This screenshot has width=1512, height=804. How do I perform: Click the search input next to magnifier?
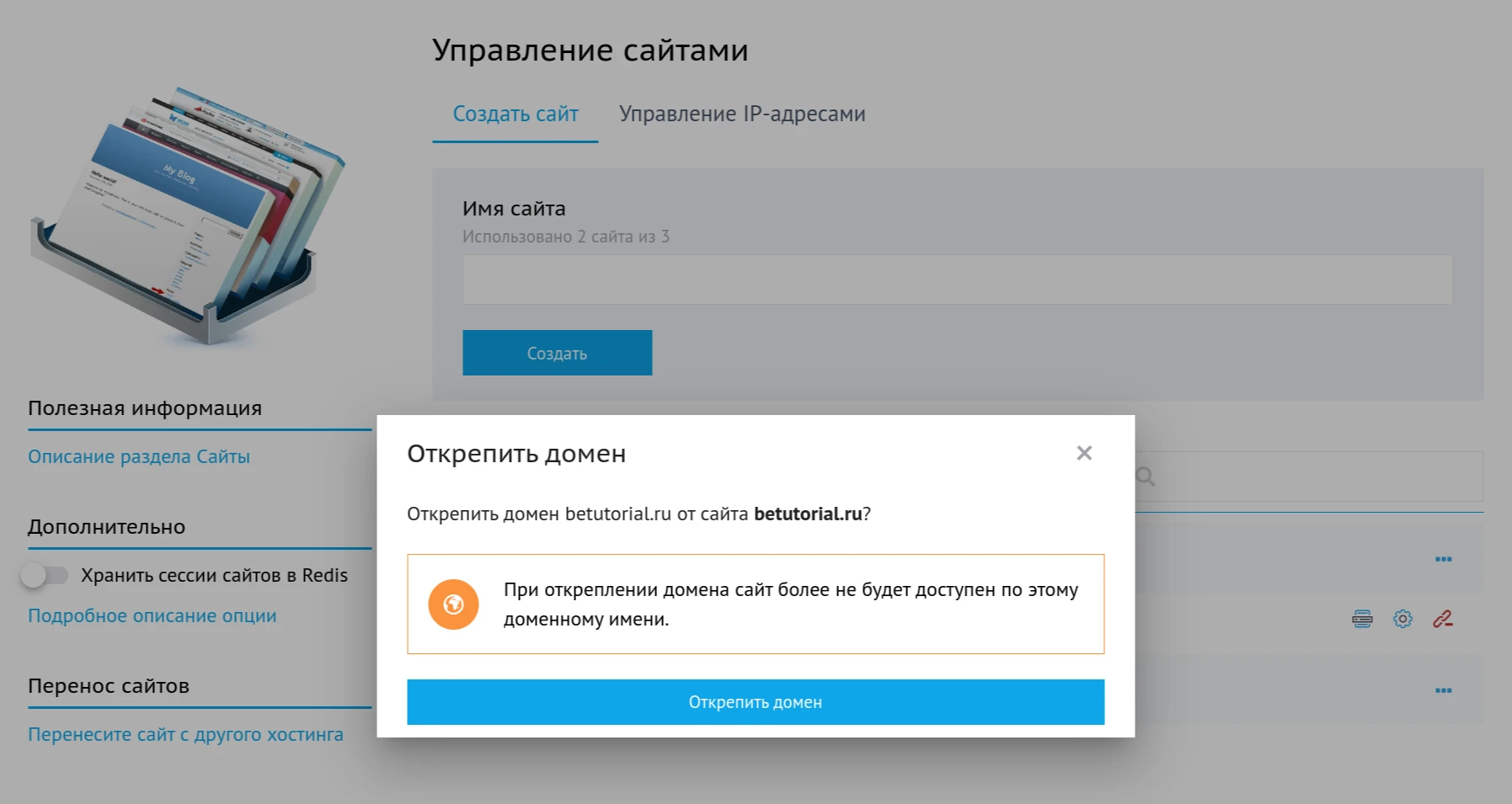(x=1306, y=477)
